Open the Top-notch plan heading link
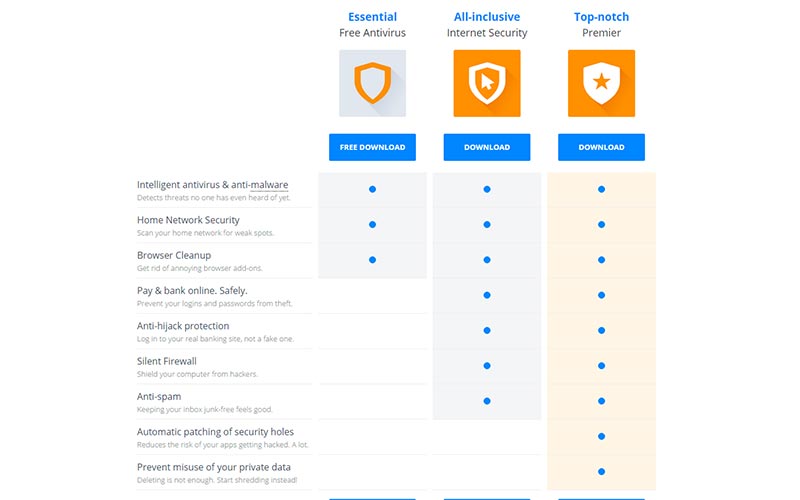 [601, 17]
